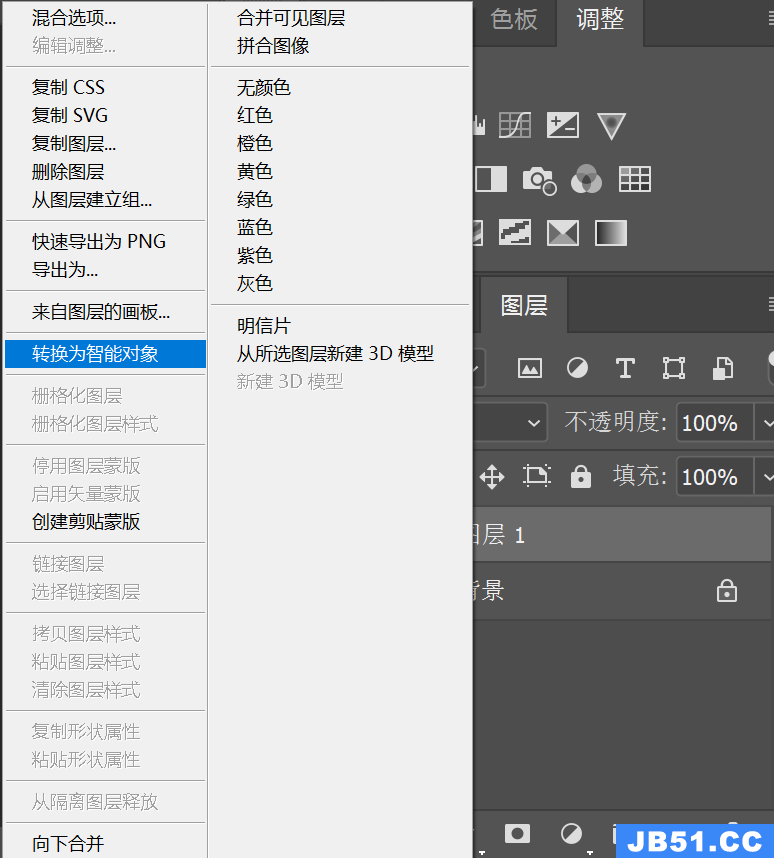Viewport: 774px width, 858px height.
Task: Add a Gradient Map adjustment
Action: click(x=611, y=233)
